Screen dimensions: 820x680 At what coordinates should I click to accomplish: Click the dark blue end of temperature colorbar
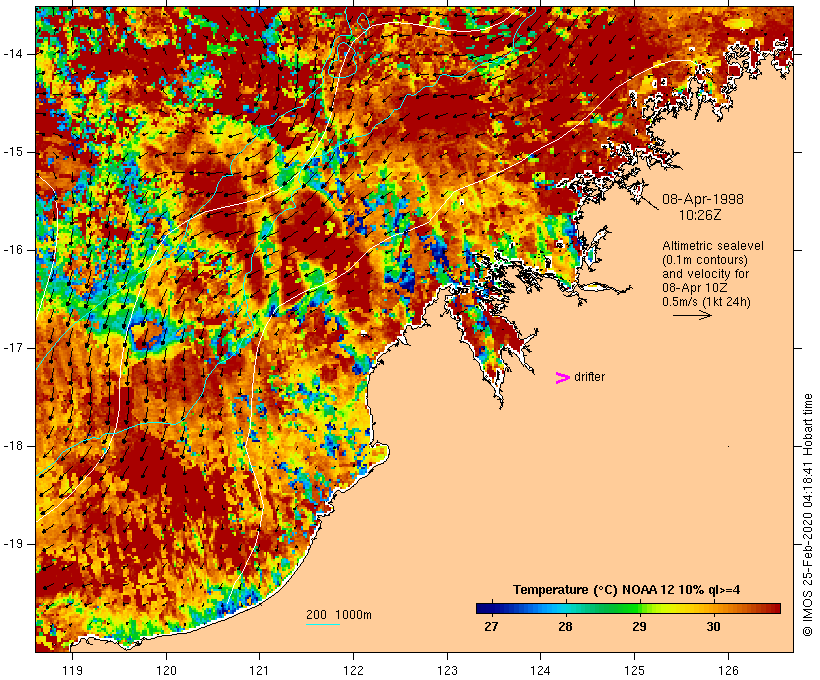tap(482, 608)
